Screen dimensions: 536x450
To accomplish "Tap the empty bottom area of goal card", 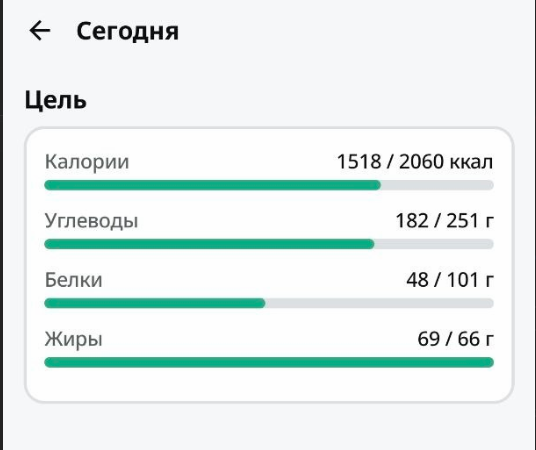I will point(269,385).
